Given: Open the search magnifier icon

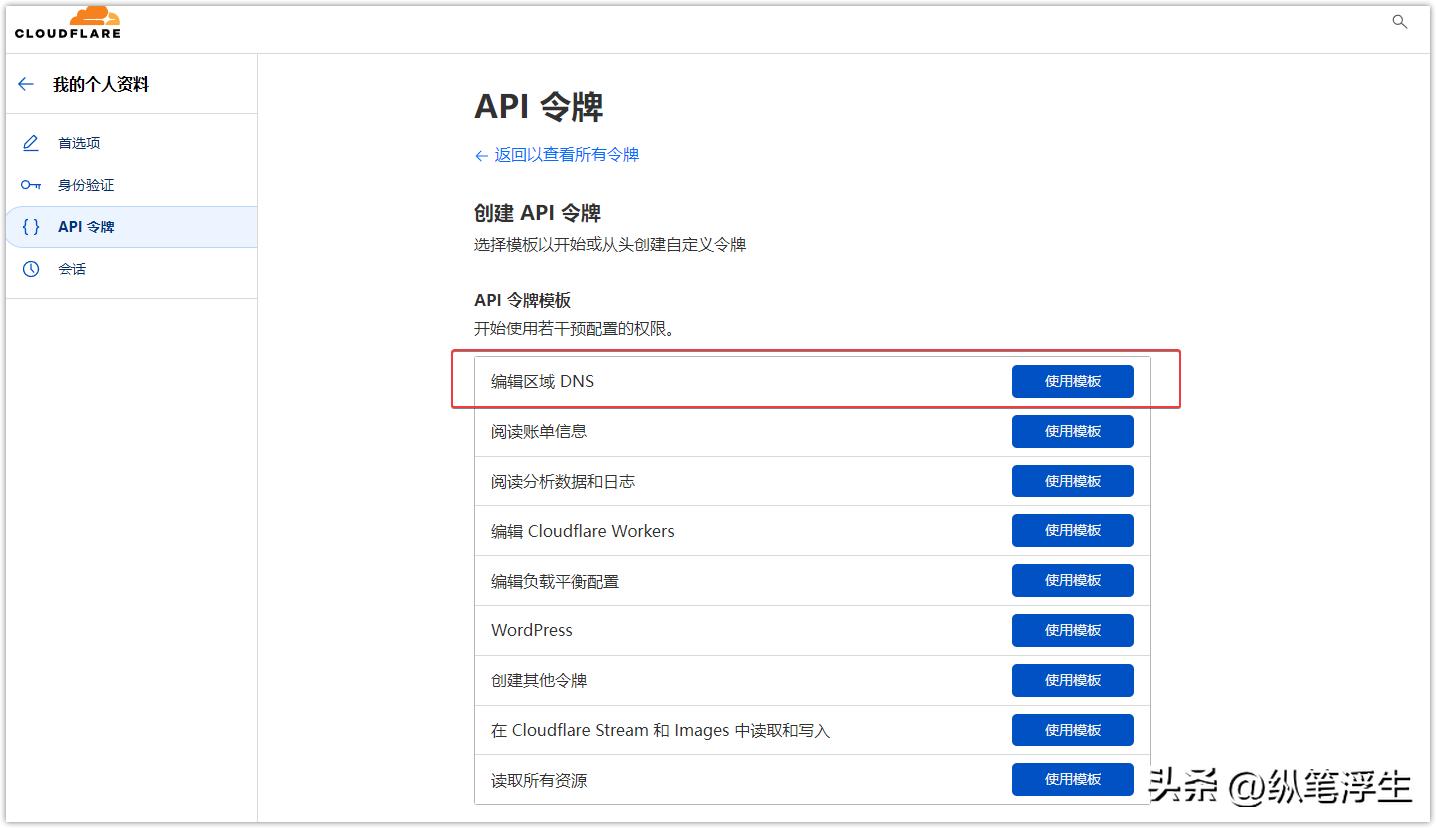Looking at the screenshot, I should [1399, 21].
